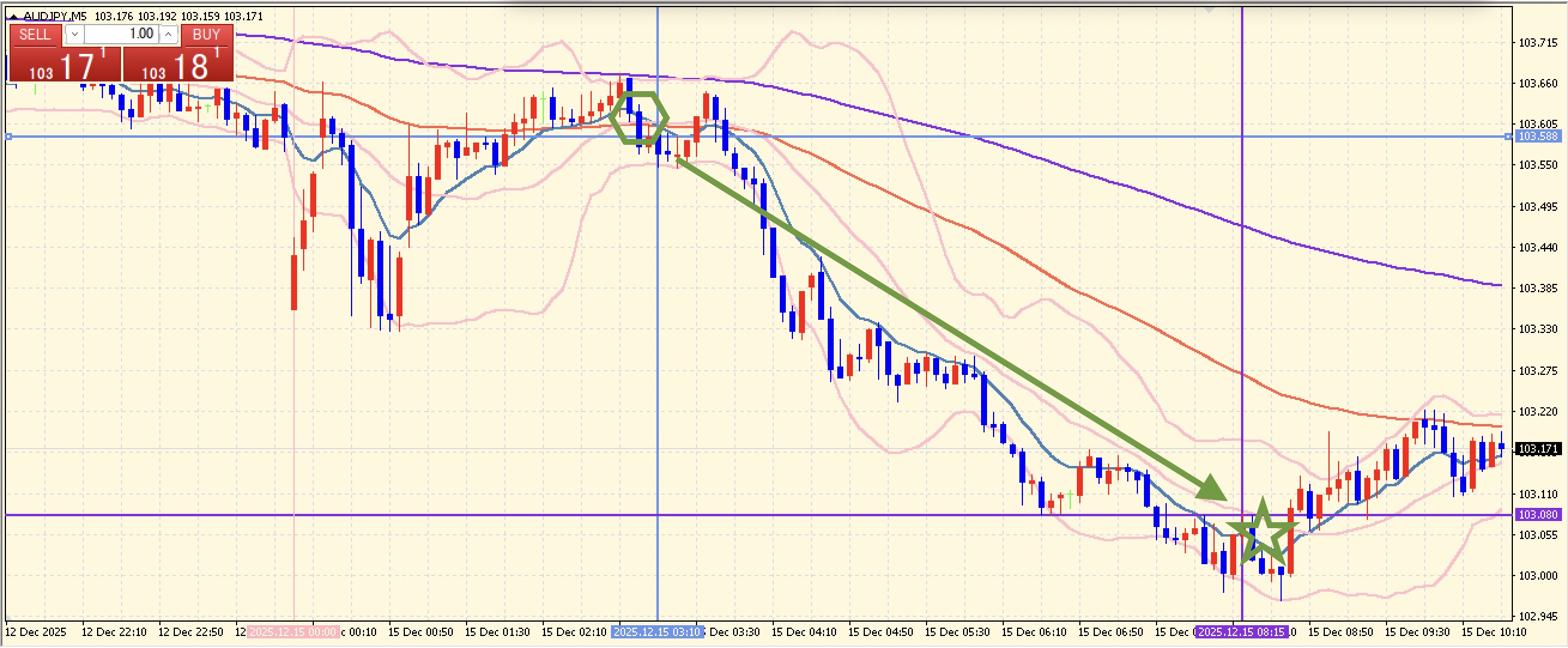The image size is (1568, 648).
Task: Increase lot volume with up arrow
Action: point(169,35)
